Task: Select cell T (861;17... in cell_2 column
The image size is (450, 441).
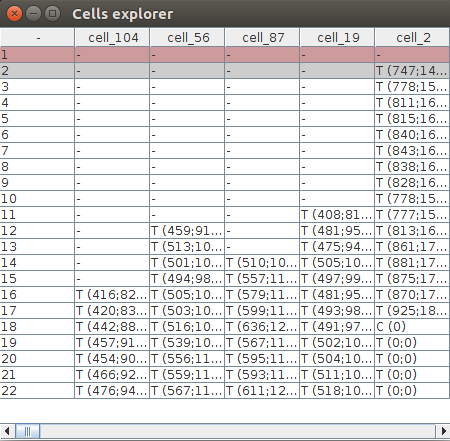Action: [412, 247]
